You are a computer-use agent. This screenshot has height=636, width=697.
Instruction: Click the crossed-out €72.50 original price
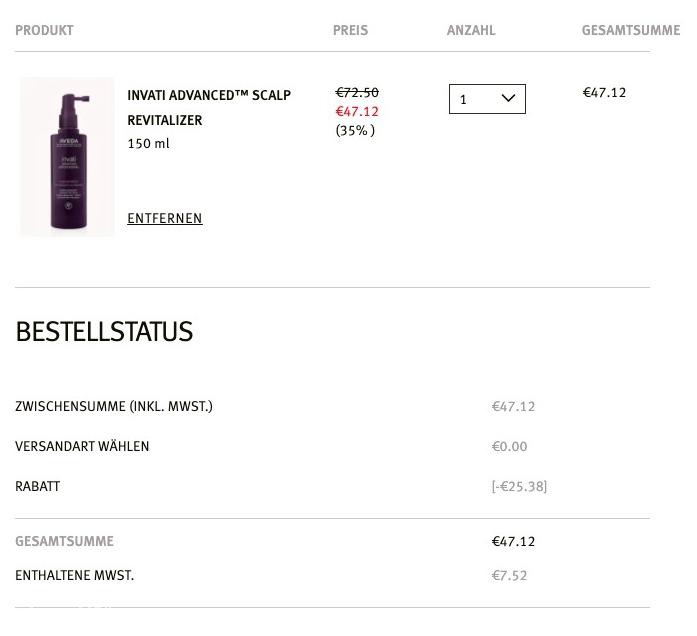click(x=357, y=92)
